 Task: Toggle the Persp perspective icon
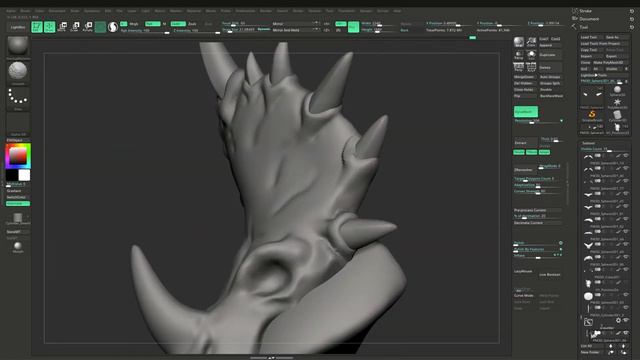pyautogui.click(x=519, y=67)
